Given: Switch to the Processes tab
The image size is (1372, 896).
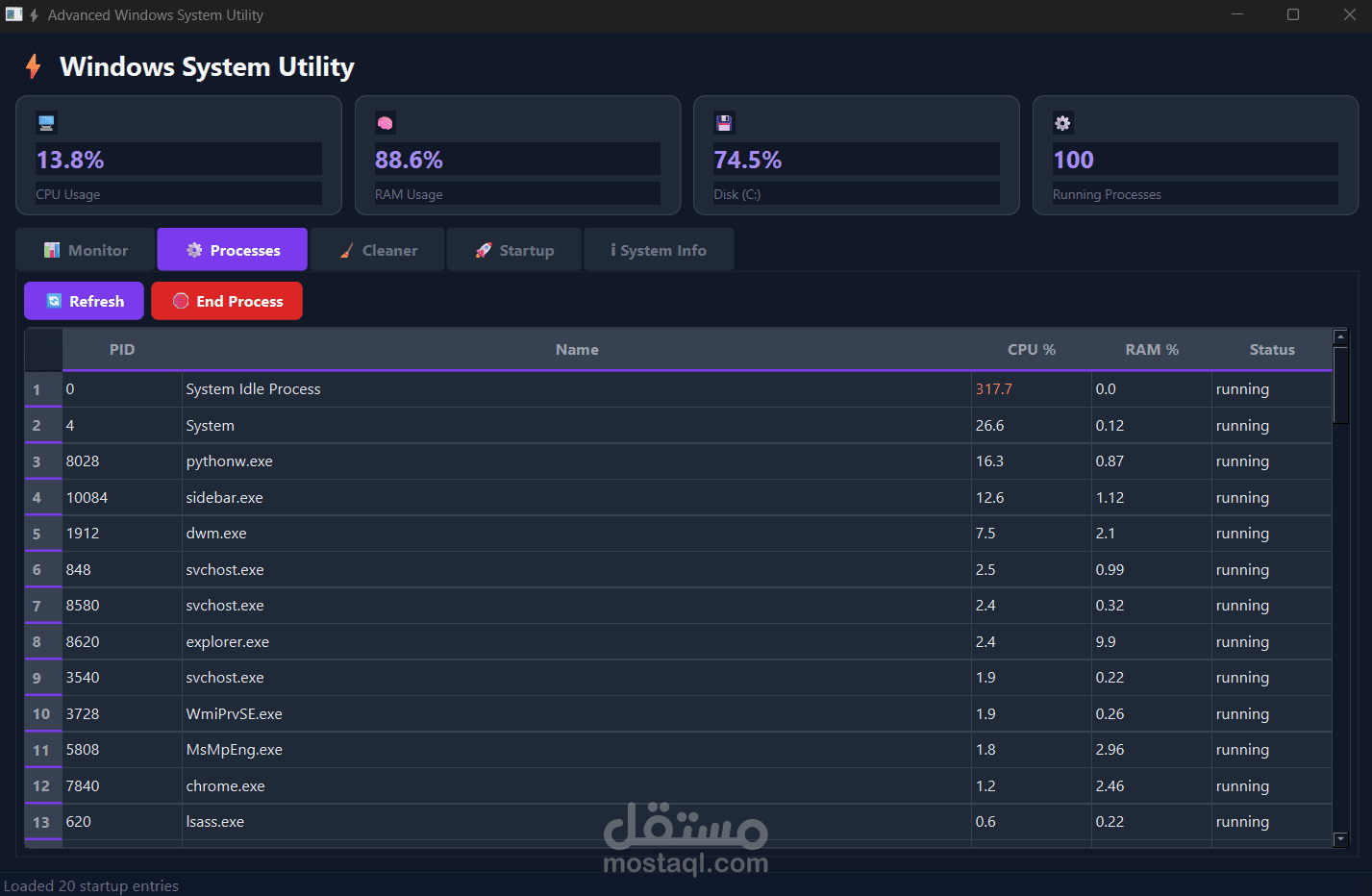Looking at the screenshot, I should point(233,250).
